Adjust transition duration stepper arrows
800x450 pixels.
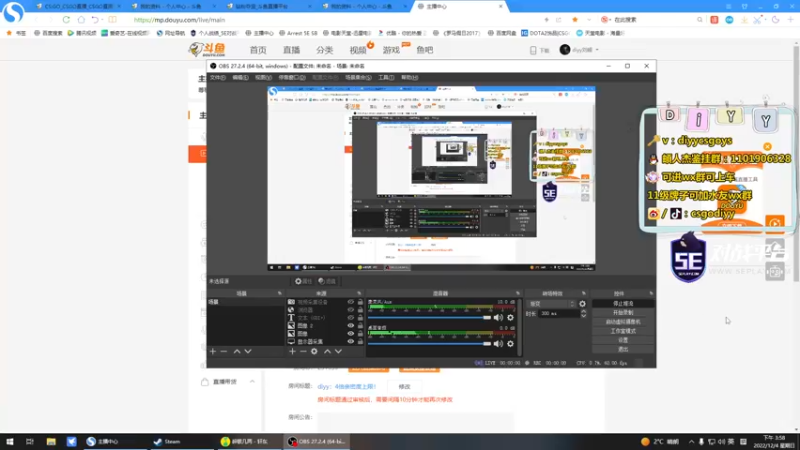tap(583, 313)
